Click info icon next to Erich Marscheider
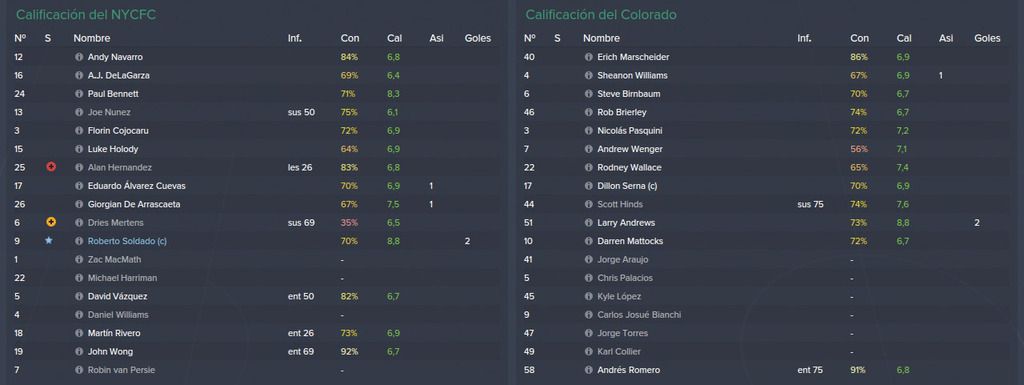 pos(588,57)
